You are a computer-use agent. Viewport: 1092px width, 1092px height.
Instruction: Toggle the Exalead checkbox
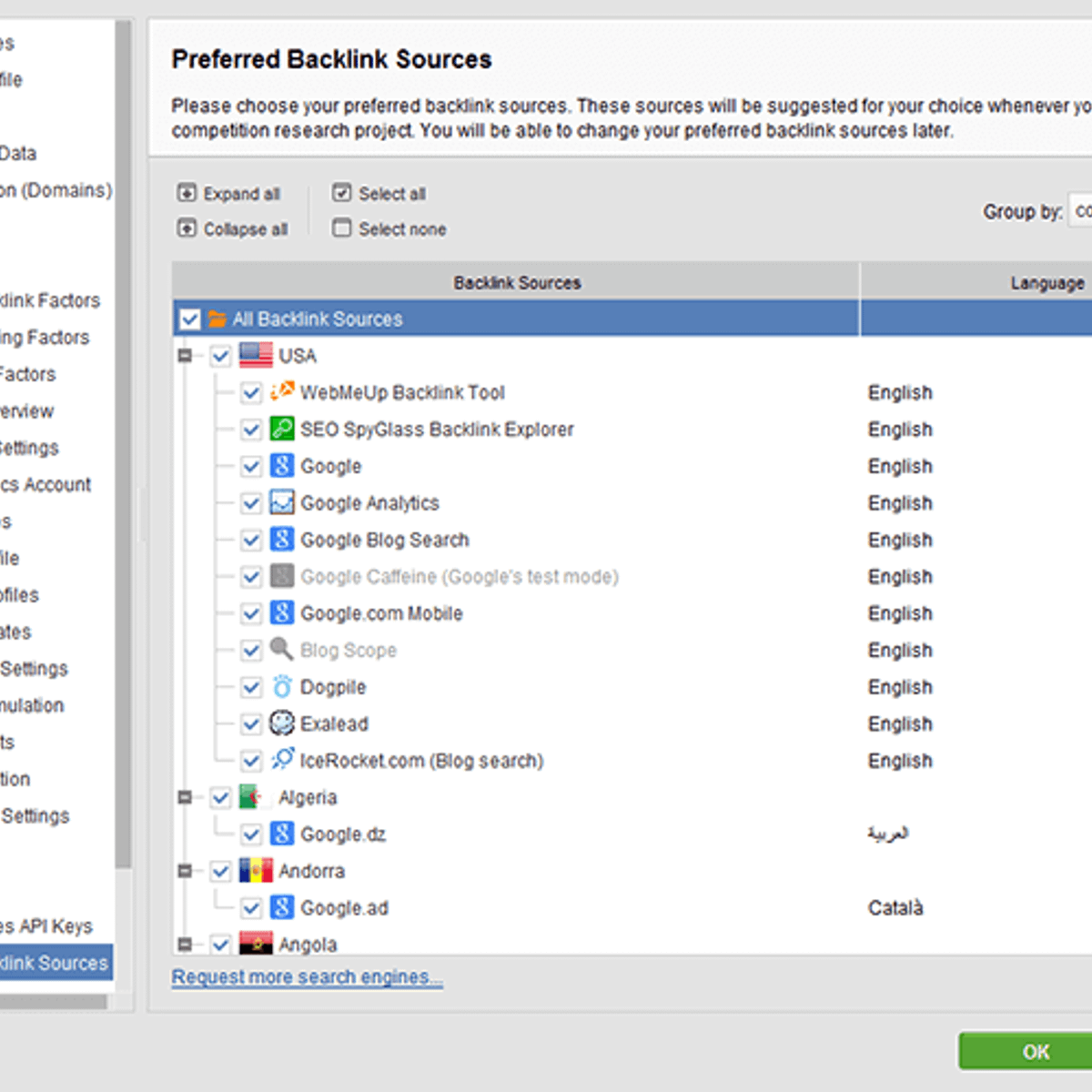[x=251, y=723]
